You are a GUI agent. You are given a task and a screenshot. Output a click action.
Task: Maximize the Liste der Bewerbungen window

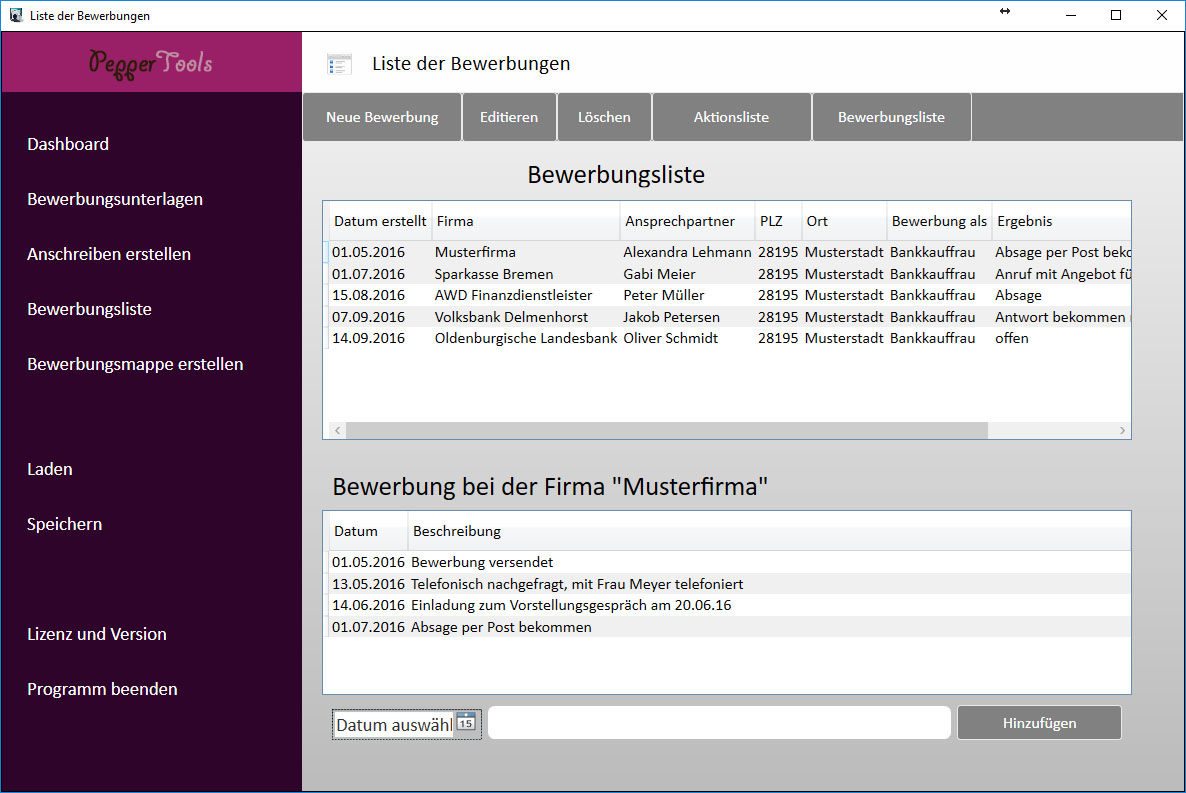(x=1116, y=15)
